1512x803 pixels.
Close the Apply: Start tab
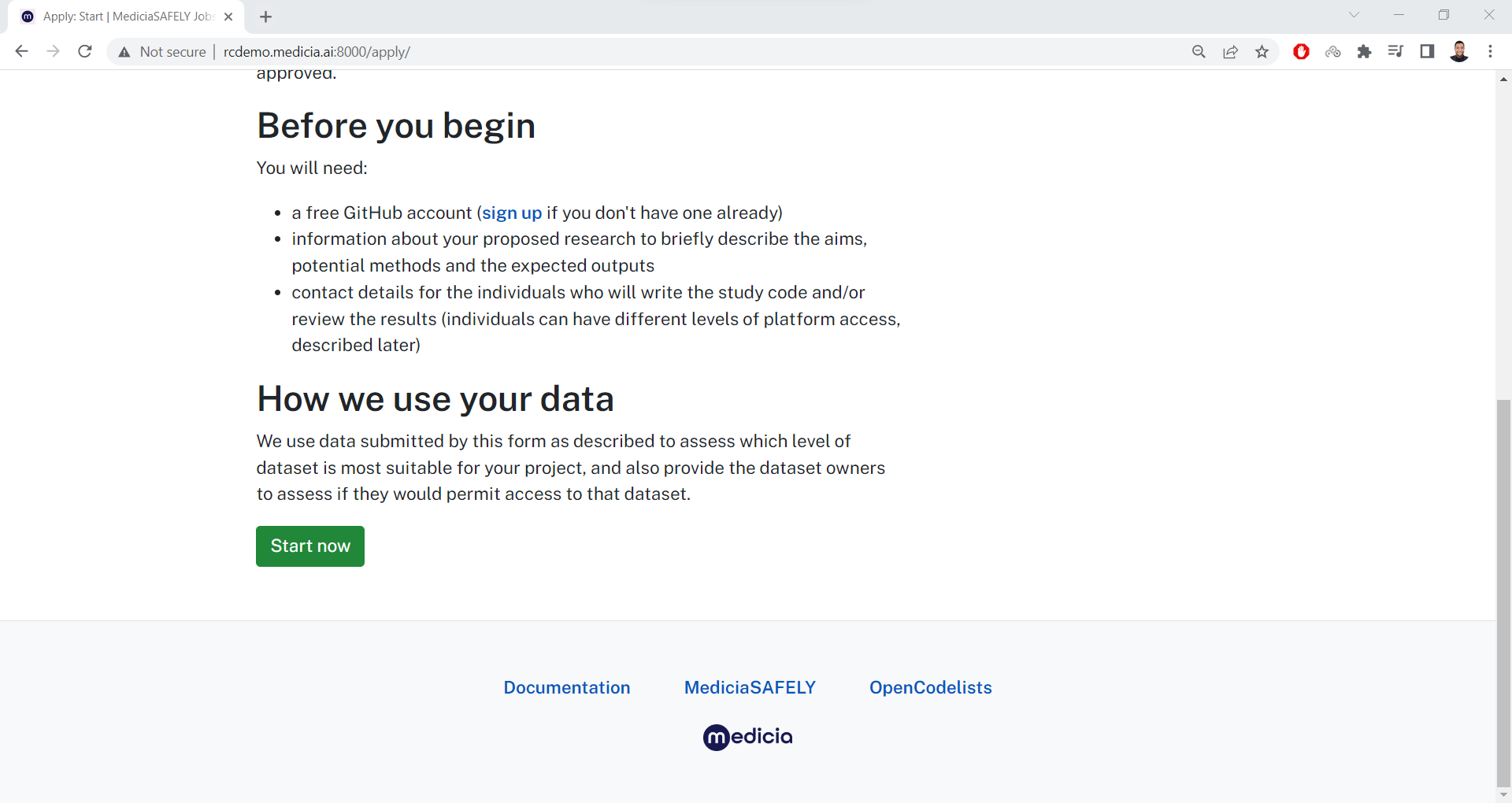tap(228, 17)
